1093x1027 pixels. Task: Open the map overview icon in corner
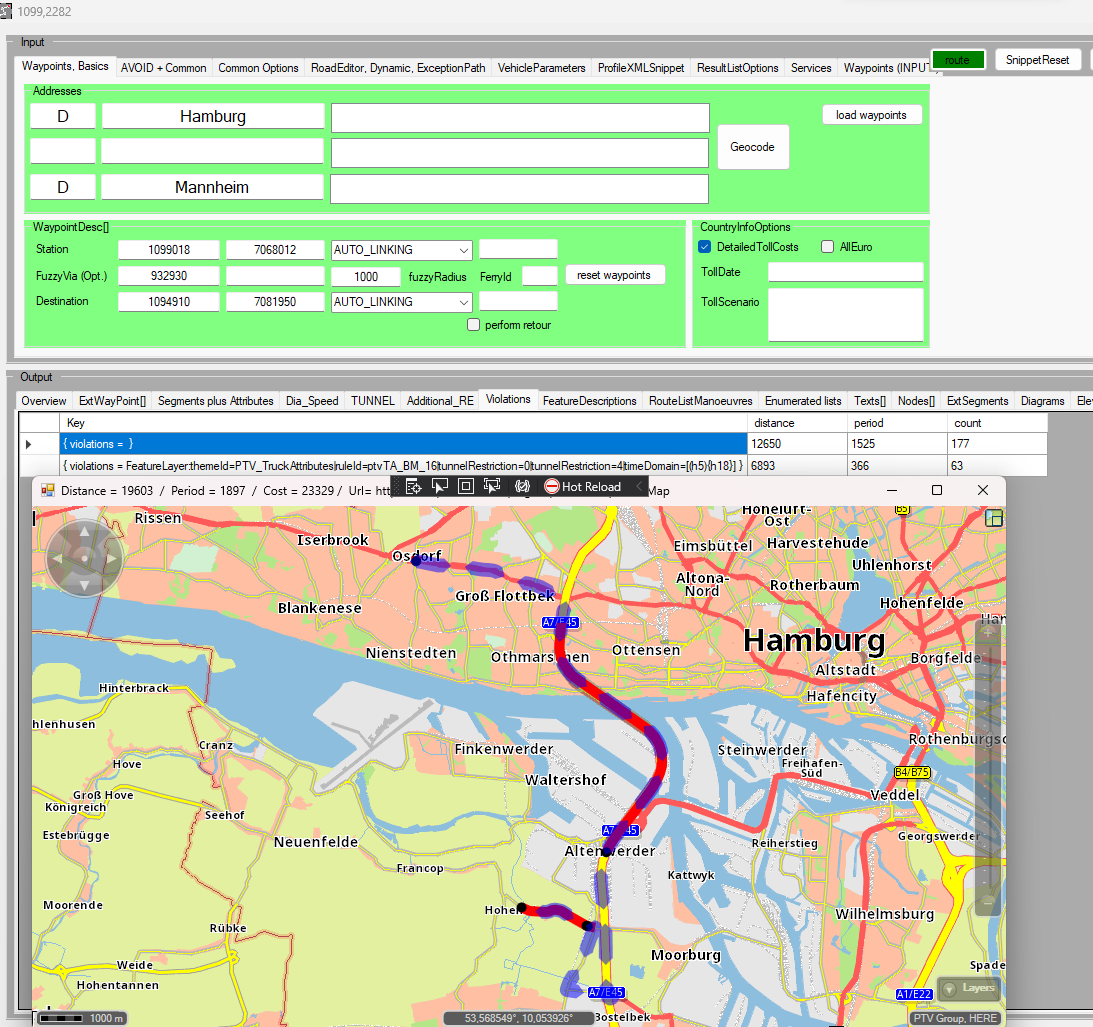point(993,518)
